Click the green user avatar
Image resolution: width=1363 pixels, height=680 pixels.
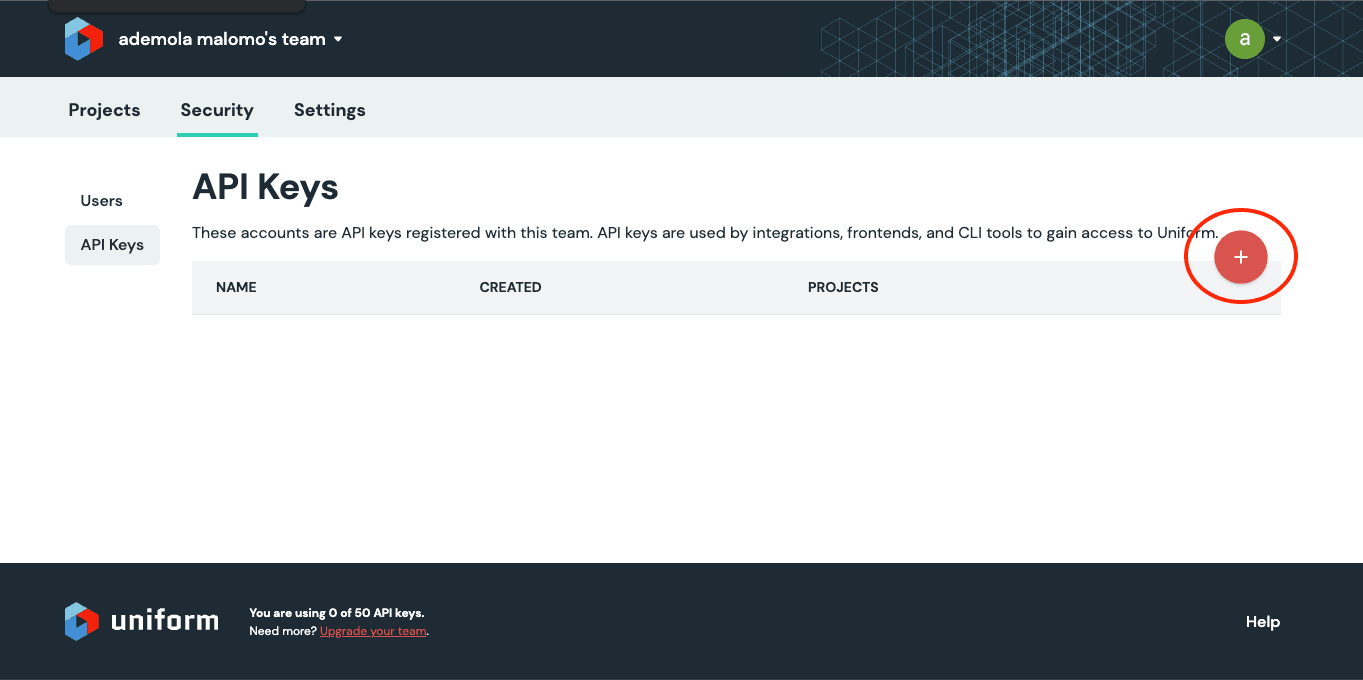coord(1244,39)
